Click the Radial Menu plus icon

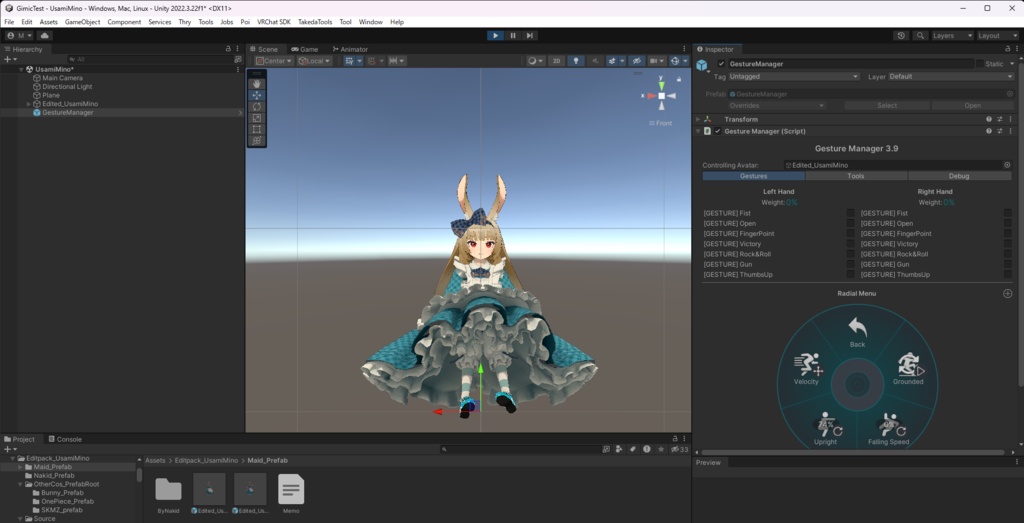(1008, 294)
